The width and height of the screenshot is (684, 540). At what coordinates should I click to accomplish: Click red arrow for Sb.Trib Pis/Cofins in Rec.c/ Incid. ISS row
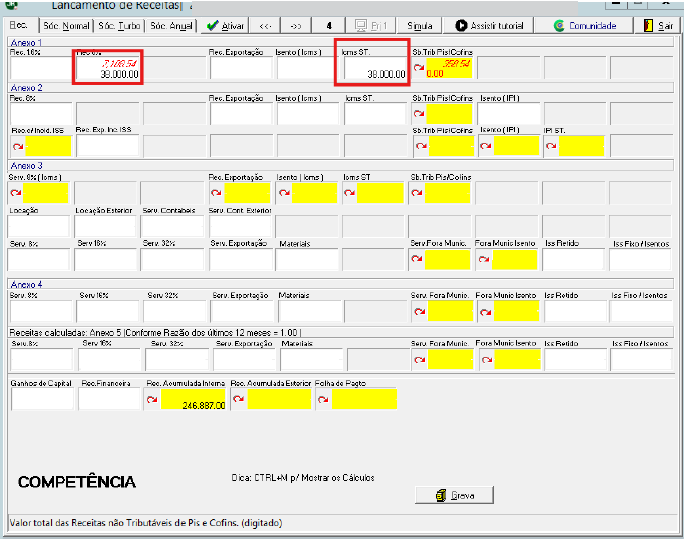coord(421,146)
